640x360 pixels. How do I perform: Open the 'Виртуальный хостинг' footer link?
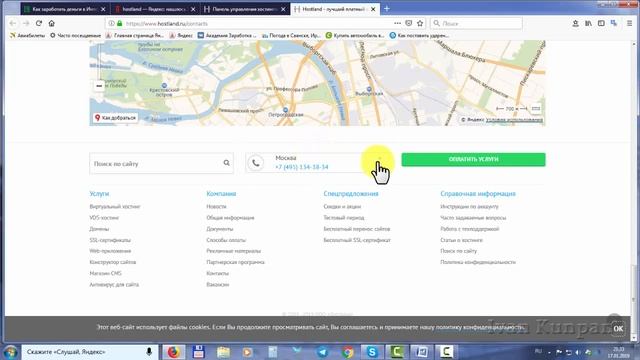point(115,207)
